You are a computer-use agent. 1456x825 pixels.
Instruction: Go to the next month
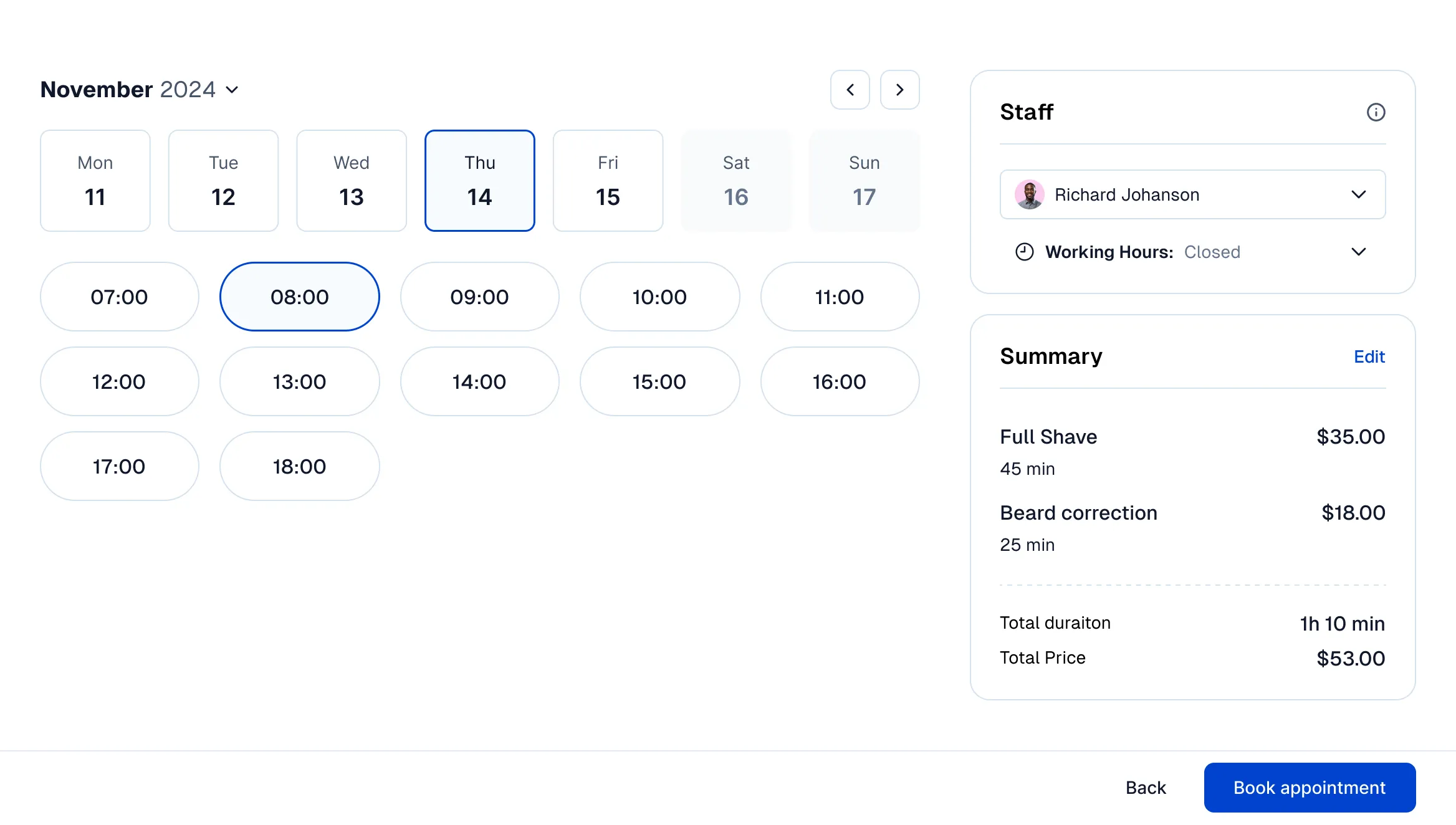coord(899,90)
